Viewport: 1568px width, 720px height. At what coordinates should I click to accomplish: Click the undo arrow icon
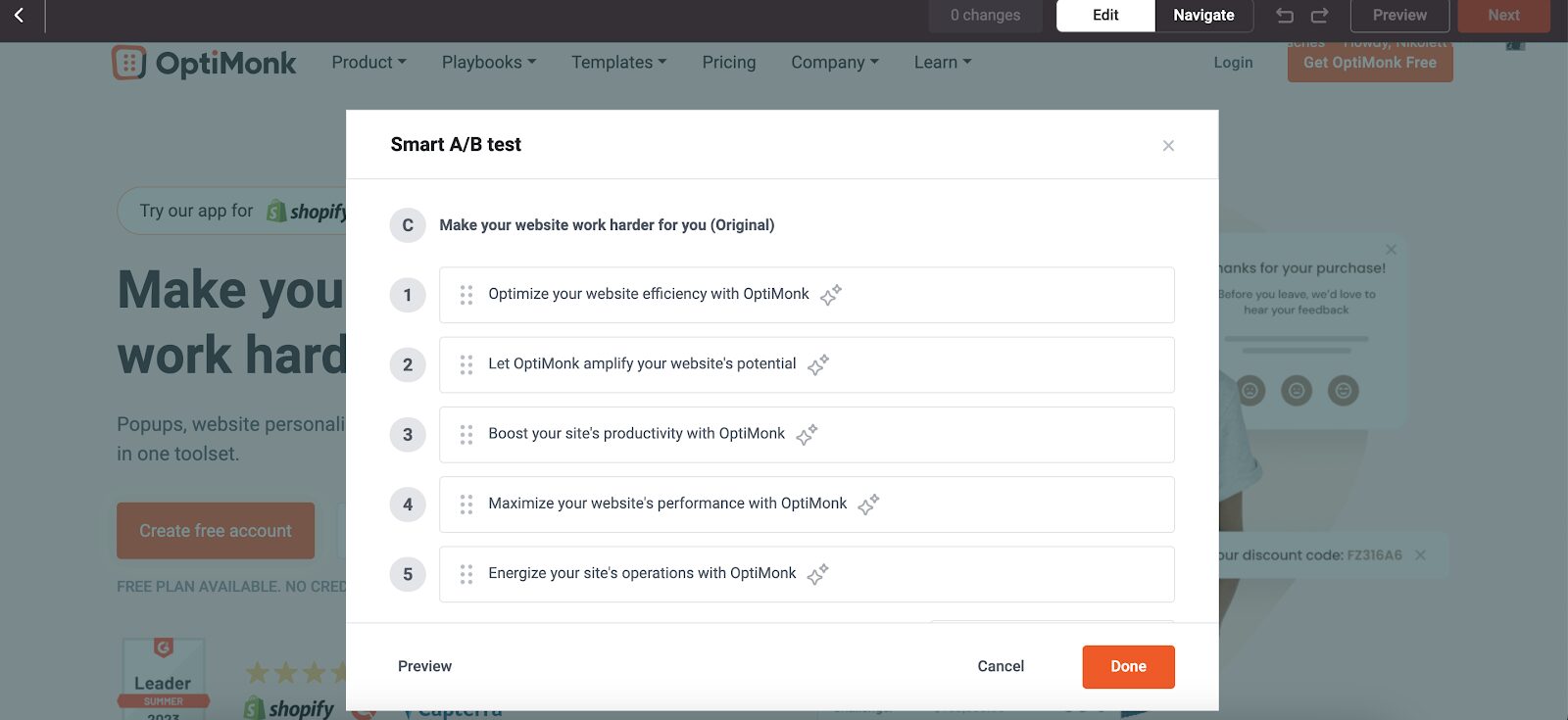click(x=1285, y=16)
